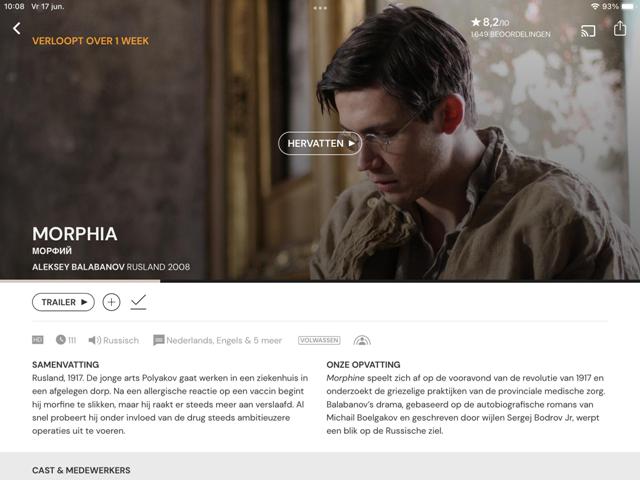
Task: Tap the battery indicator in the status bar
Action: [x=628, y=7]
